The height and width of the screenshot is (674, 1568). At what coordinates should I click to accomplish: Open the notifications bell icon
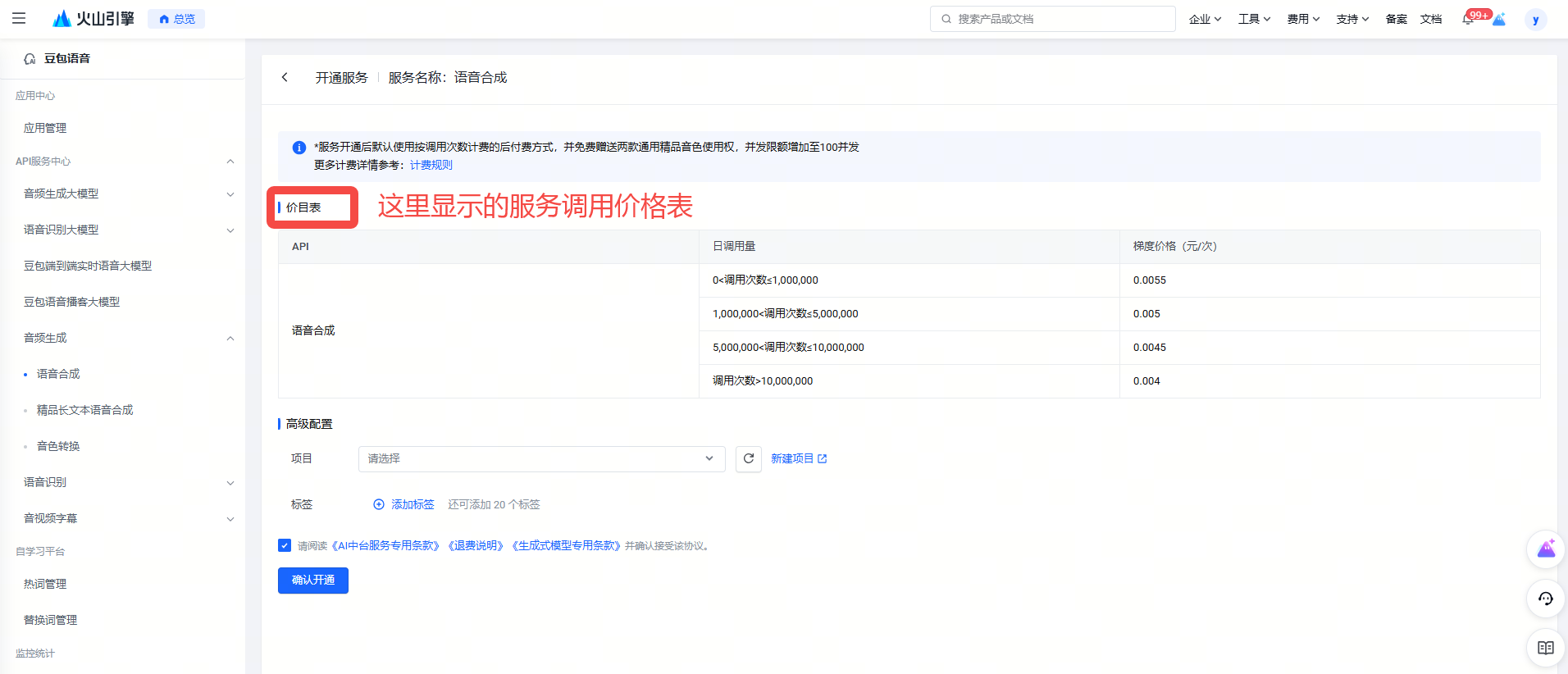(1468, 19)
